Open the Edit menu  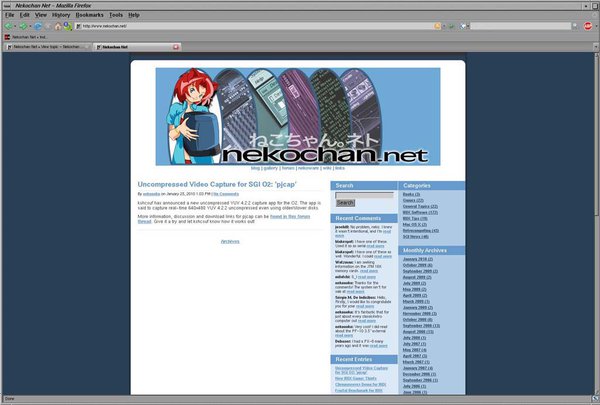click(x=24, y=15)
